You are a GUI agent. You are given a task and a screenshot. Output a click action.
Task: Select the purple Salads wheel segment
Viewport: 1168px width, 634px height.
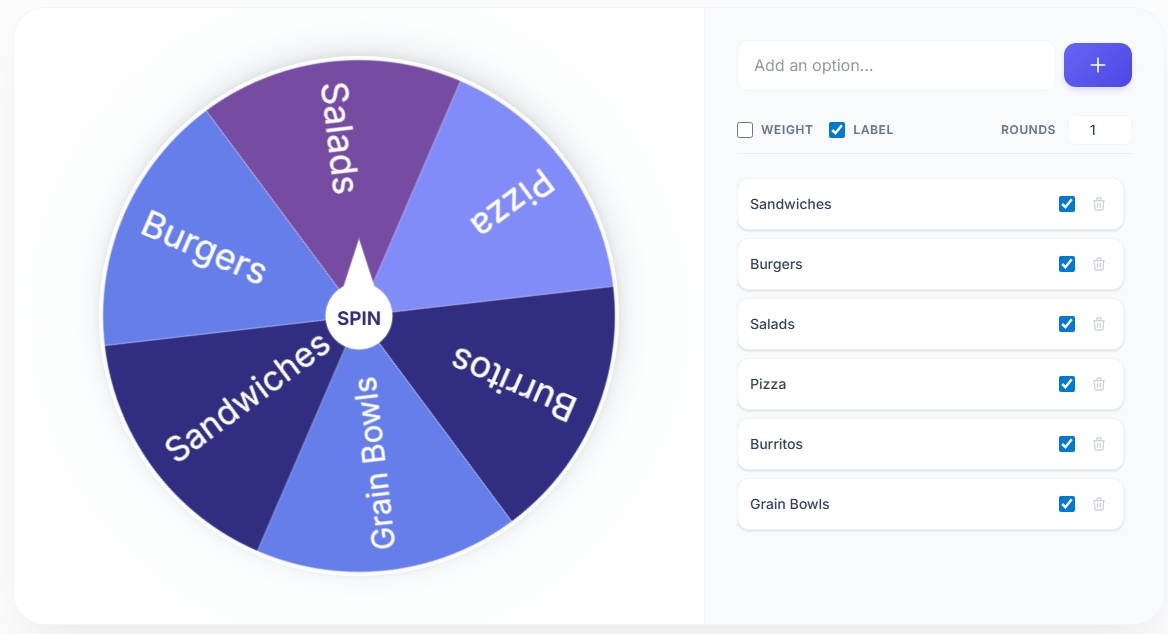[x=339, y=149]
